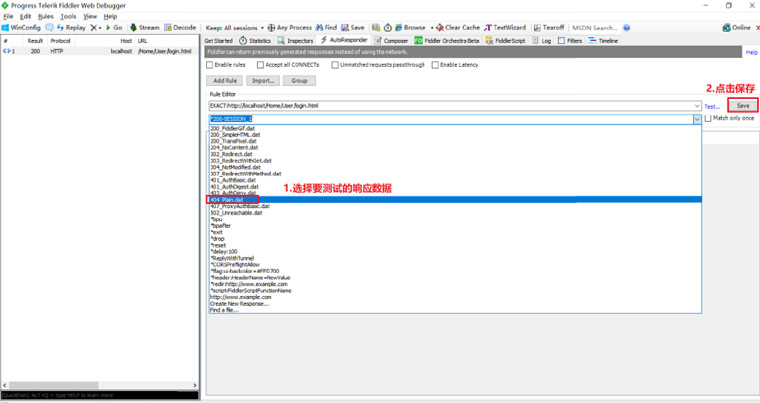
Task: Expand the Browse dropdown arrow
Action: pyautogui.click(x=431, y=28)
